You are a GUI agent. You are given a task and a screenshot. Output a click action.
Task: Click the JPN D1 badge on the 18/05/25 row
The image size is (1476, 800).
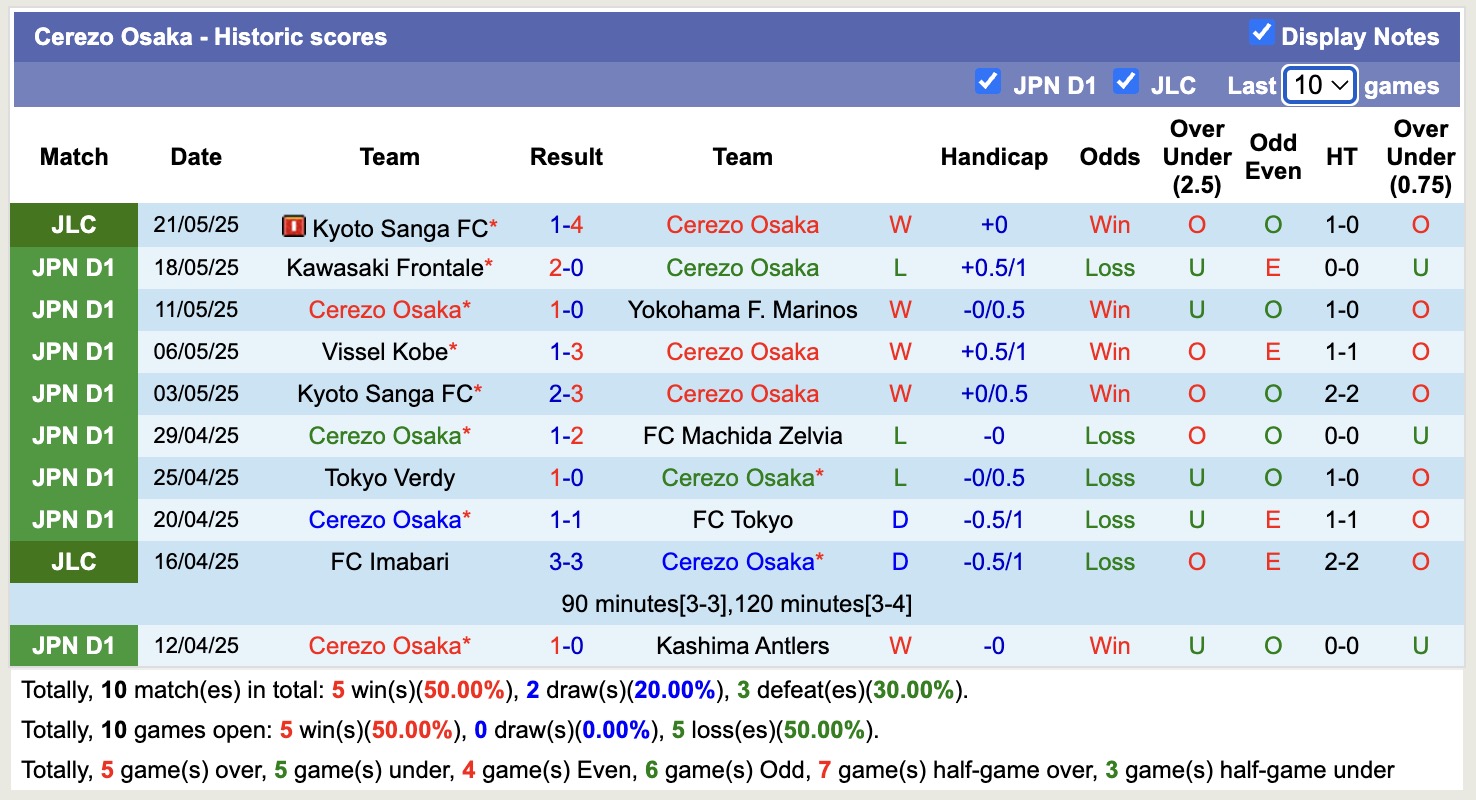pyautogui.click(x=73, y=267)
